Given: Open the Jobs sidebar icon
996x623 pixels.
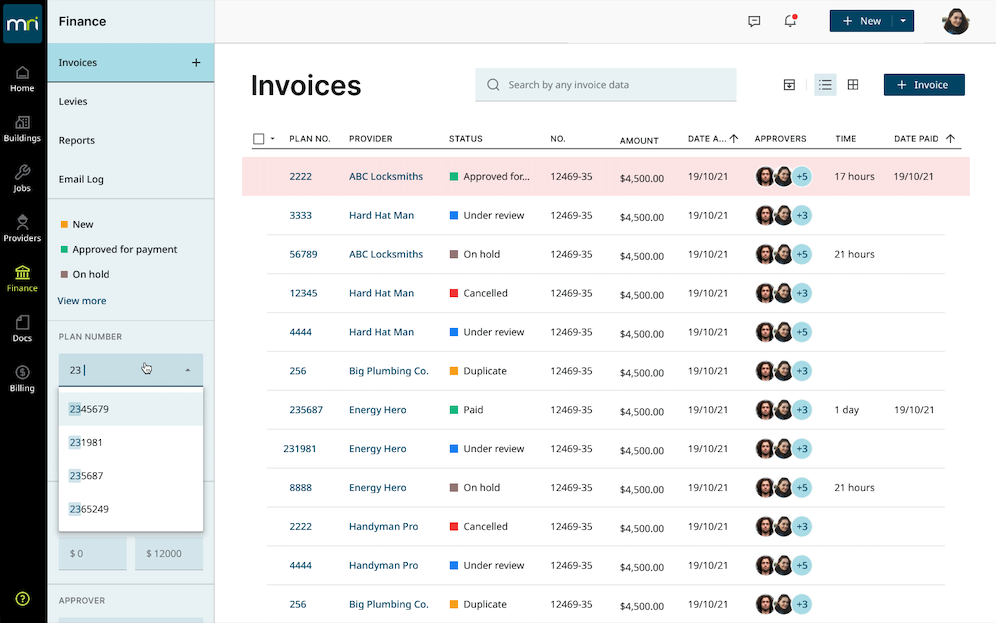Looking at the screenshot, I should [x=22, y=178].
